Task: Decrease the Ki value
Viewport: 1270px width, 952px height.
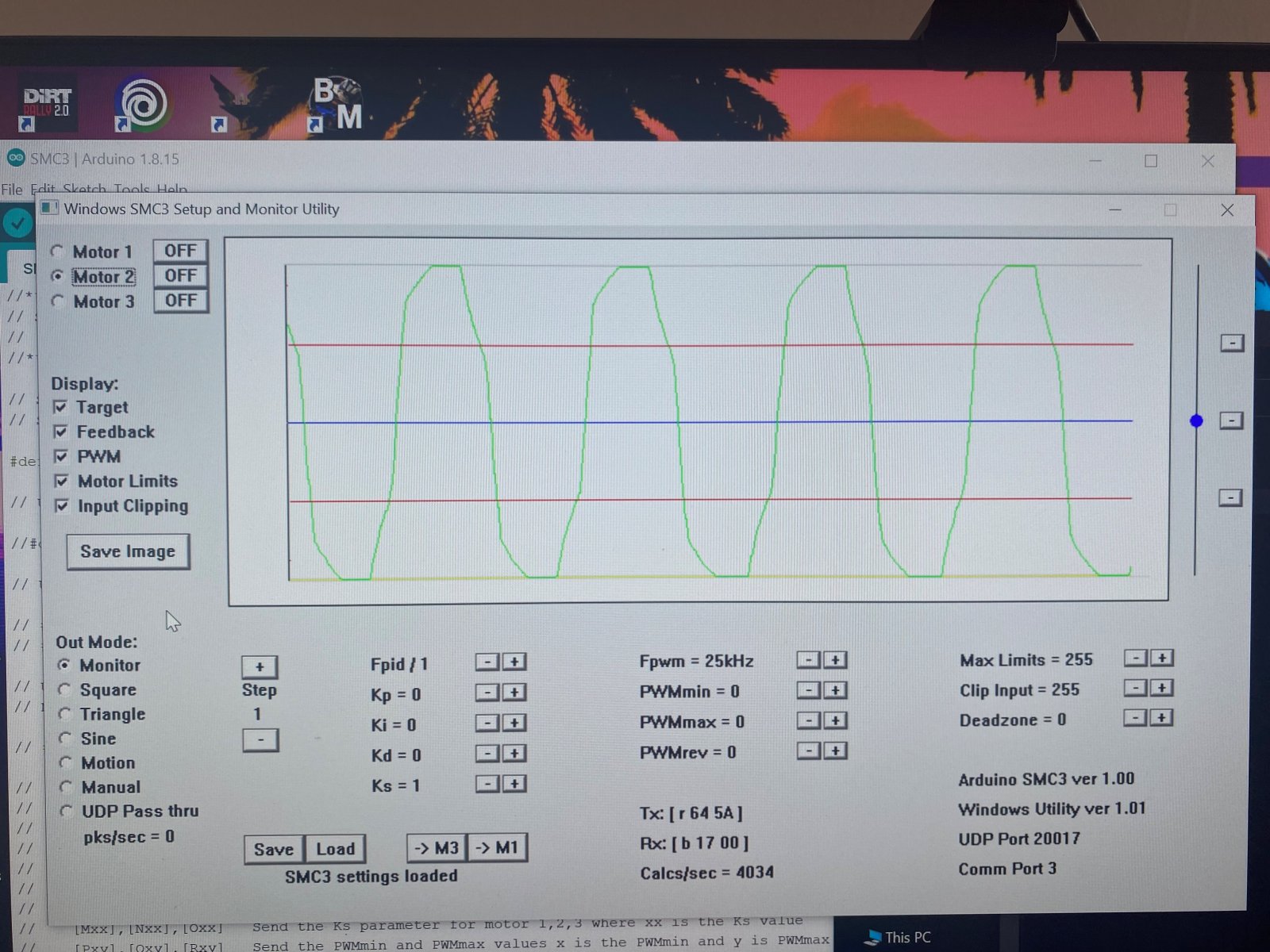Action: 487,723
